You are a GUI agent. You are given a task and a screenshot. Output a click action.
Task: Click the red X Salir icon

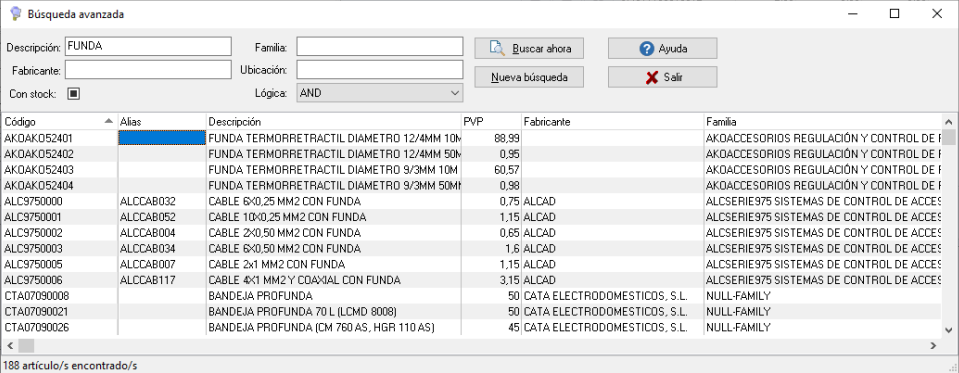(x=652, y=78)
